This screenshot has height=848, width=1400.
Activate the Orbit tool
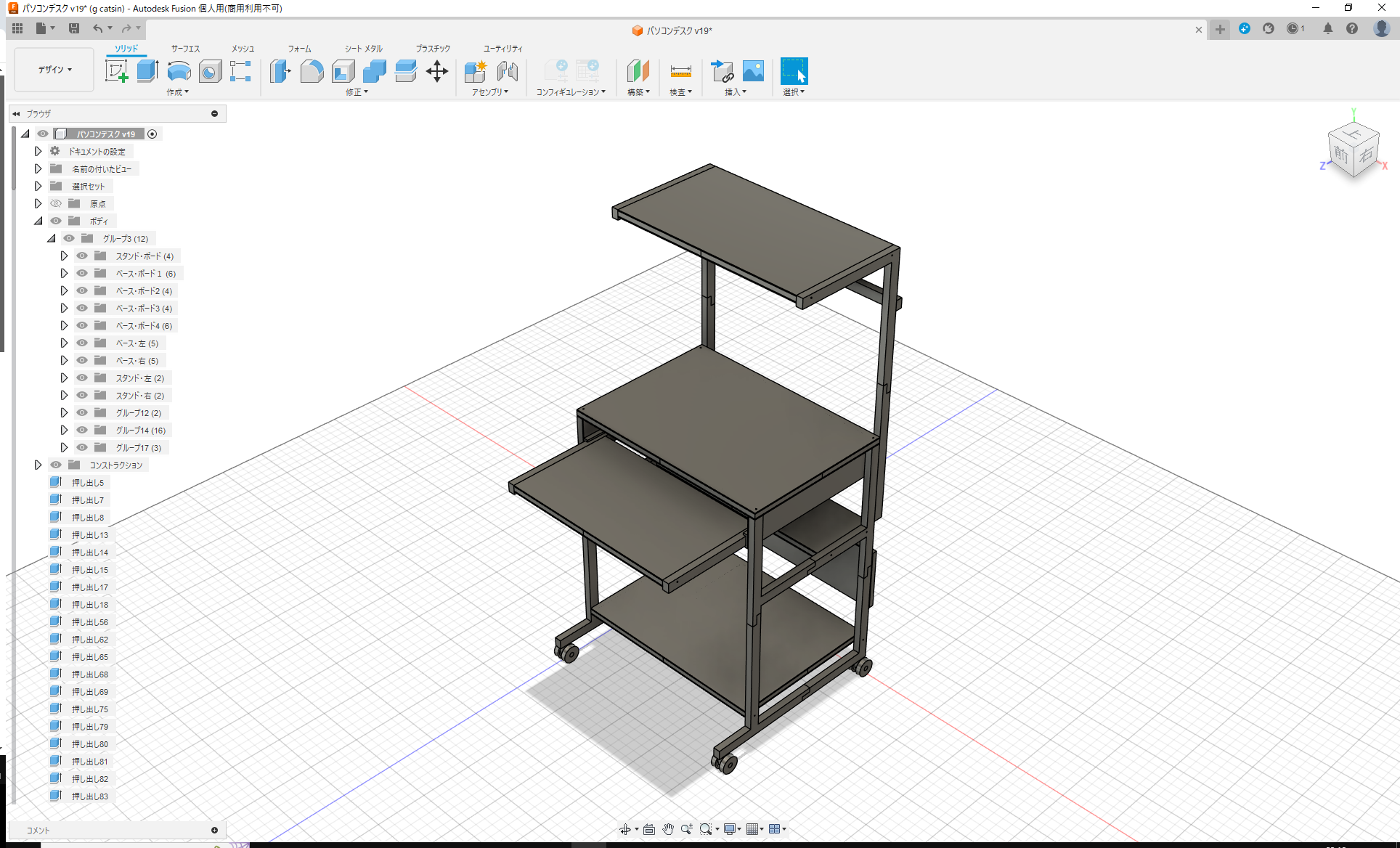625,828
